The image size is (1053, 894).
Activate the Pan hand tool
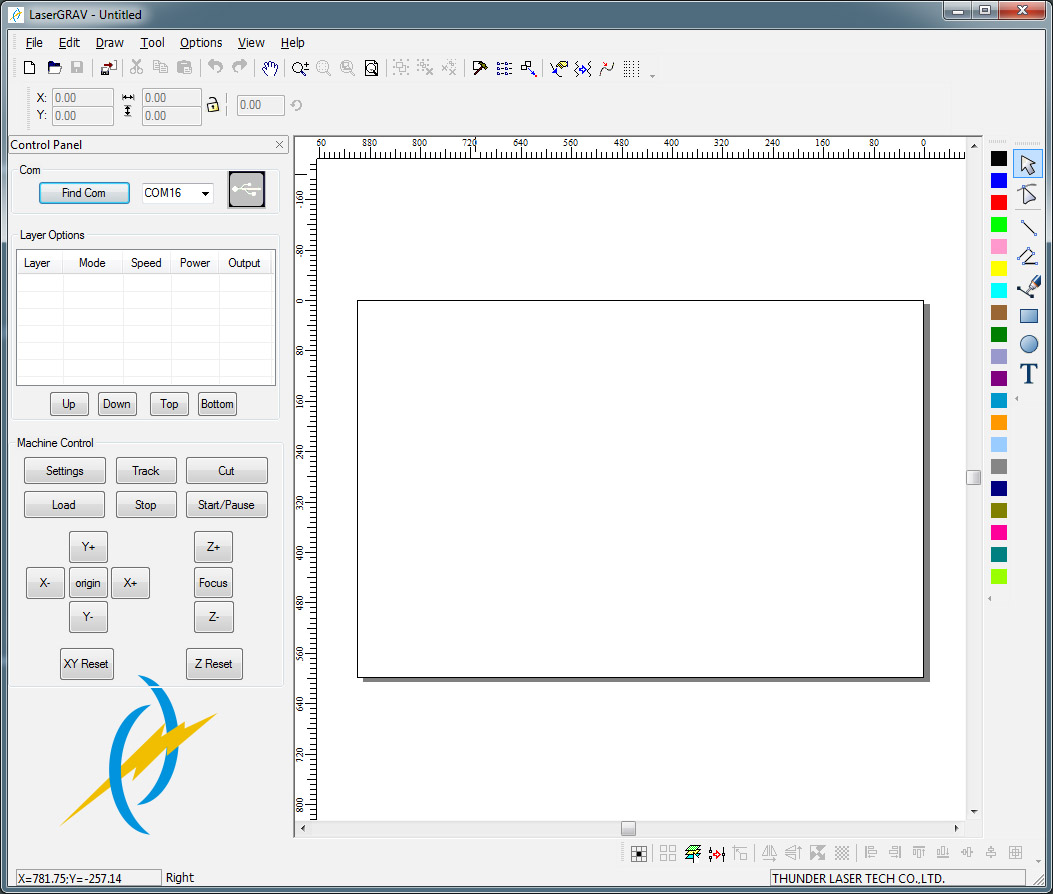click(270, 68)
